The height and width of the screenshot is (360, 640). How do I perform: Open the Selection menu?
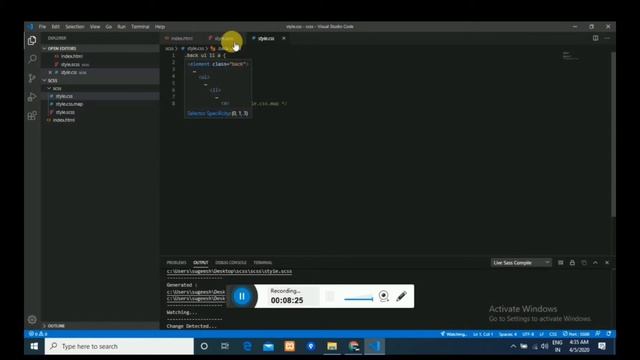(75, 27)
